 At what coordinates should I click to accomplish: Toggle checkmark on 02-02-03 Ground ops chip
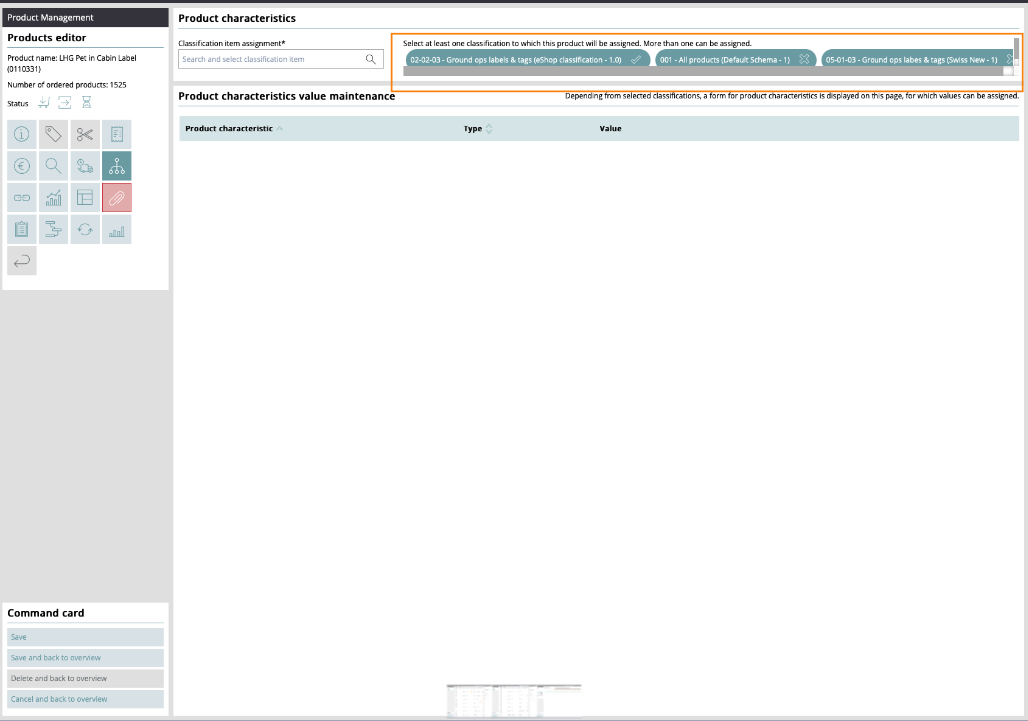coord(636,60)
